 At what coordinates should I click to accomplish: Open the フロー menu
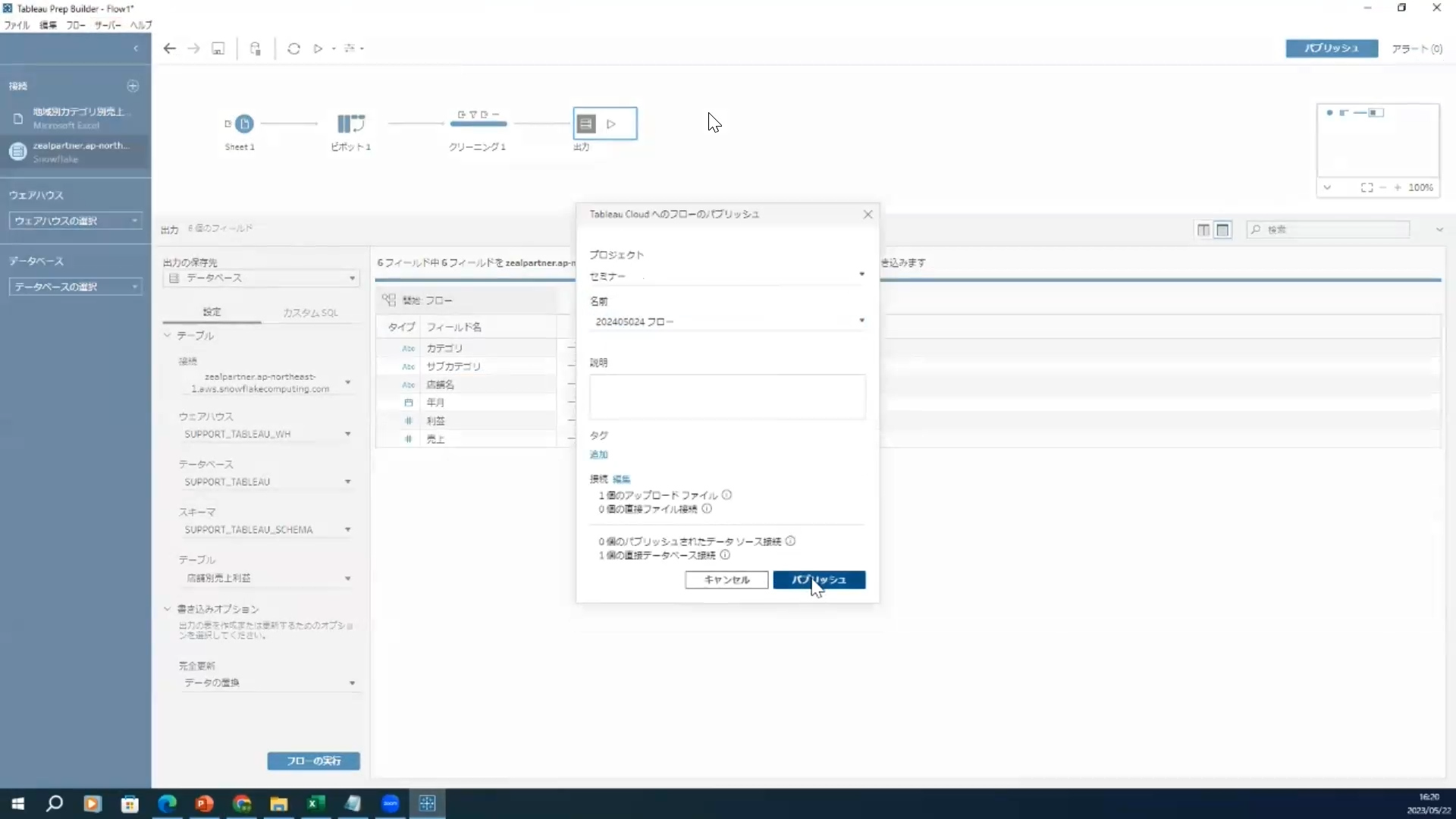pos(76,25)
